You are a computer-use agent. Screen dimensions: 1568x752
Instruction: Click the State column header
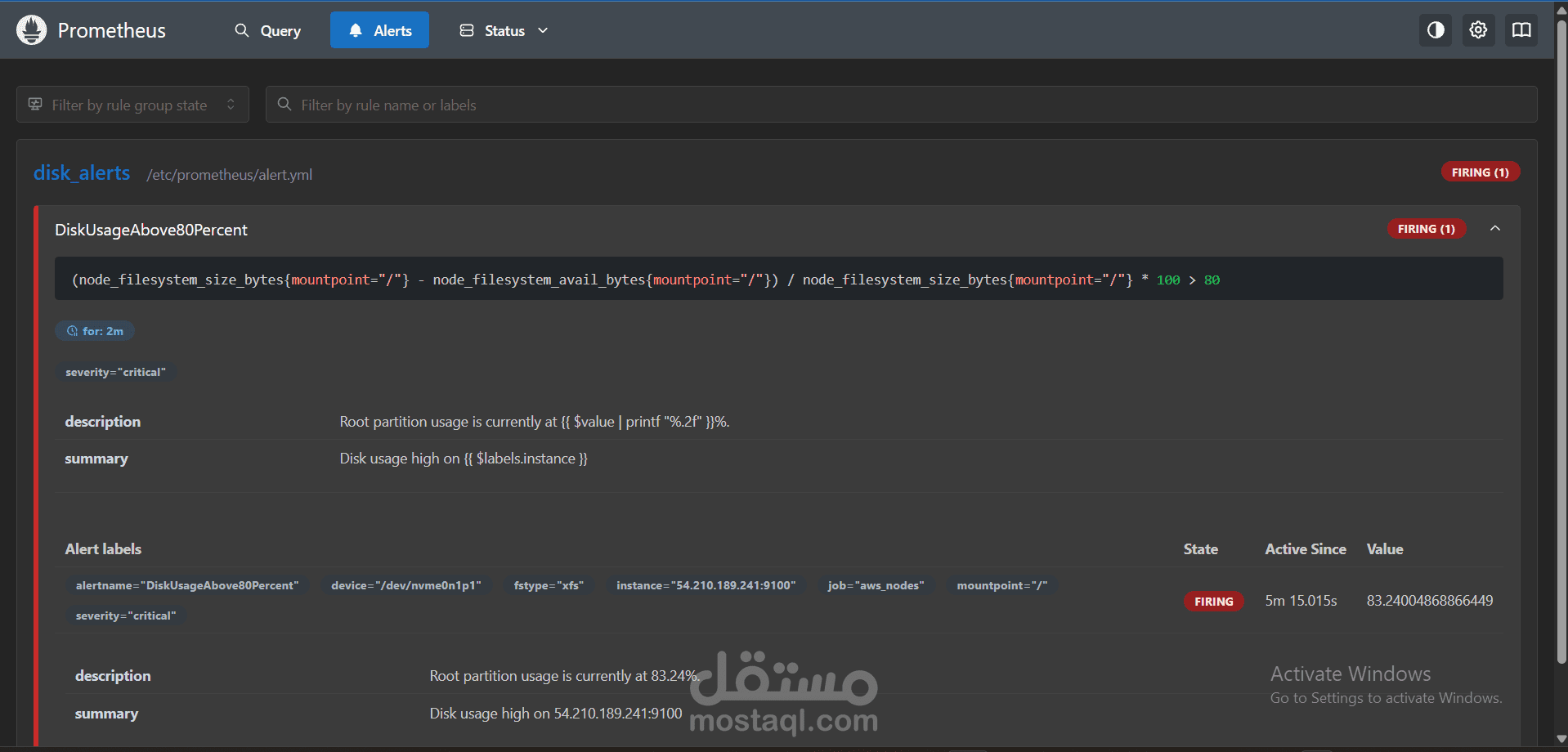coord(1201,549)
